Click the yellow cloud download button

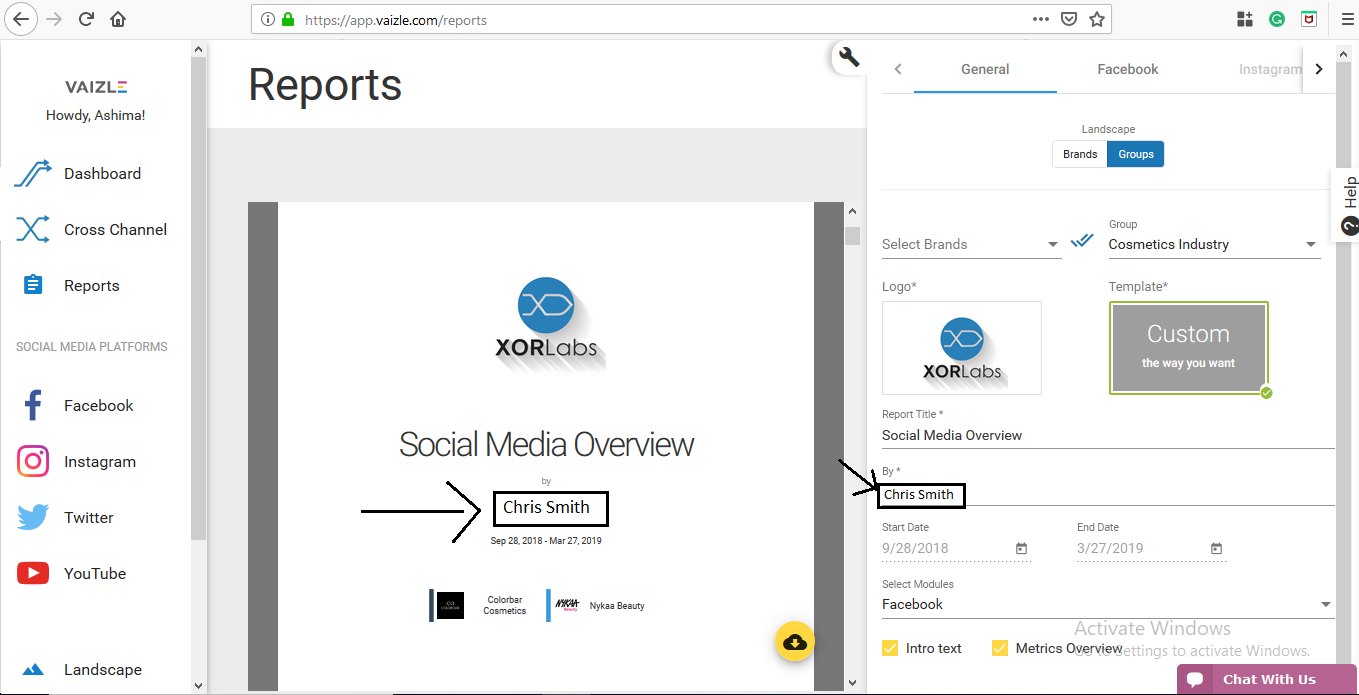pos(795,642)
